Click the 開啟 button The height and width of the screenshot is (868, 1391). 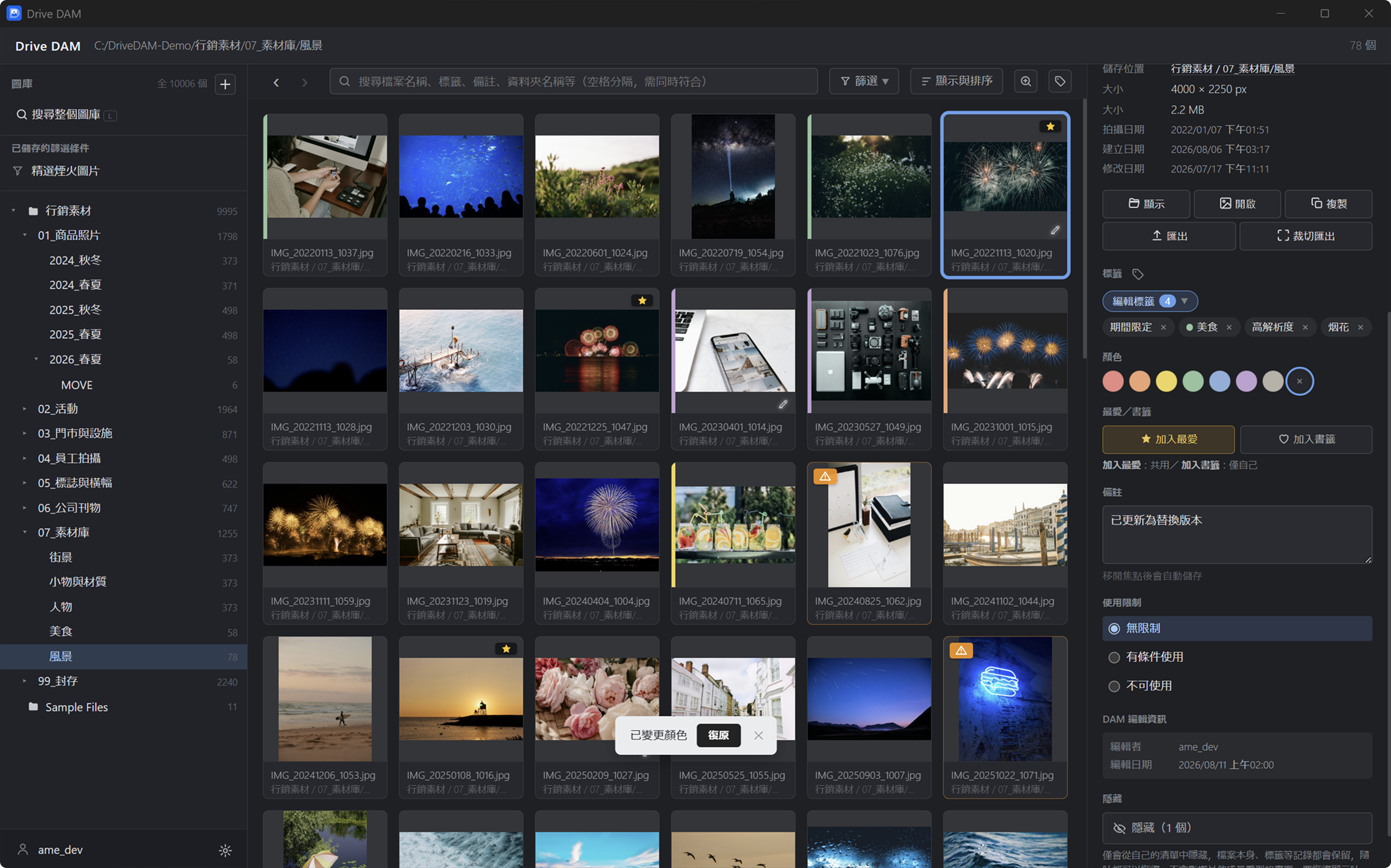1237,204
